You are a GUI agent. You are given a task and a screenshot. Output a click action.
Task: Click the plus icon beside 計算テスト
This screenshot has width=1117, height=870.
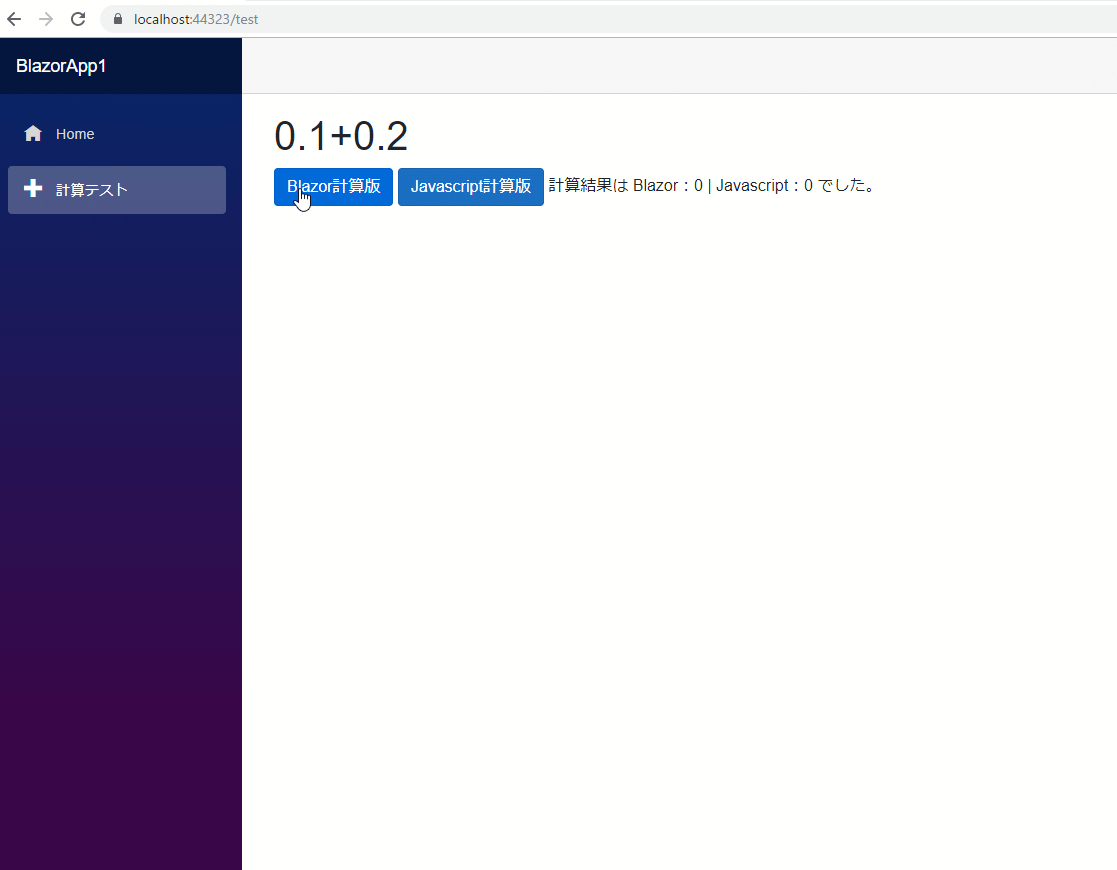(33, 189)
